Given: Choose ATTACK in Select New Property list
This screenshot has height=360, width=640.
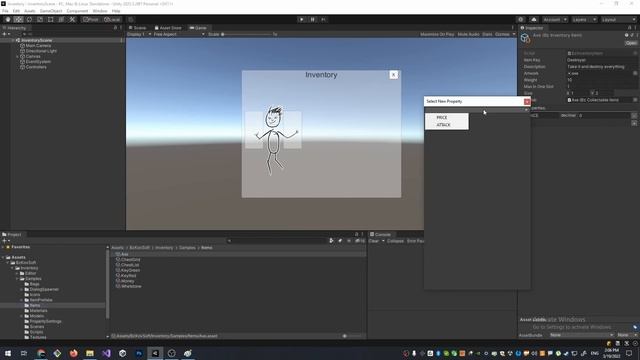Looking at the screenshot, I should (x=443, y=125).
